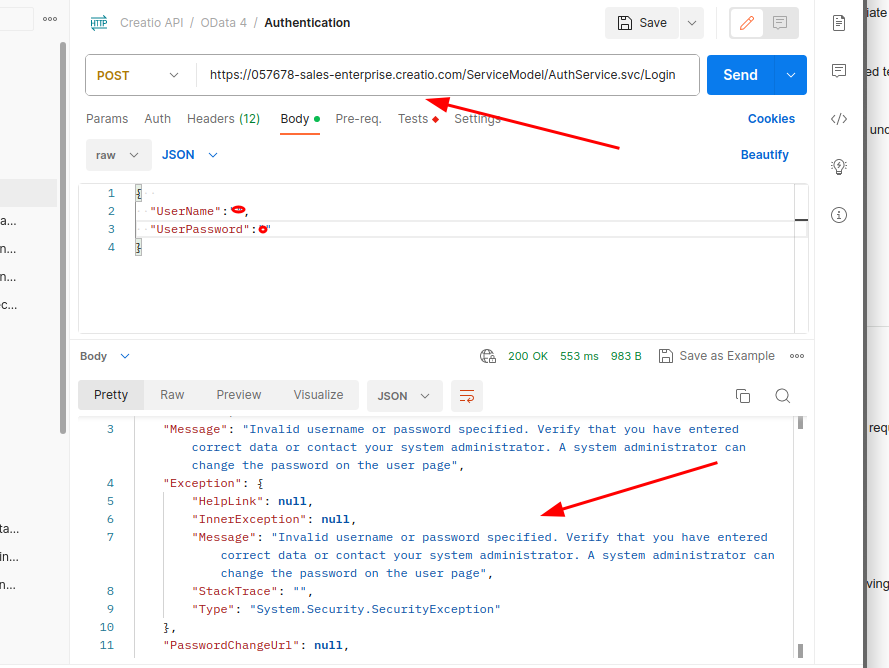Open the Save options dropdown arrow
Screen dimensions: 889x668
click(x=692, y=23)
